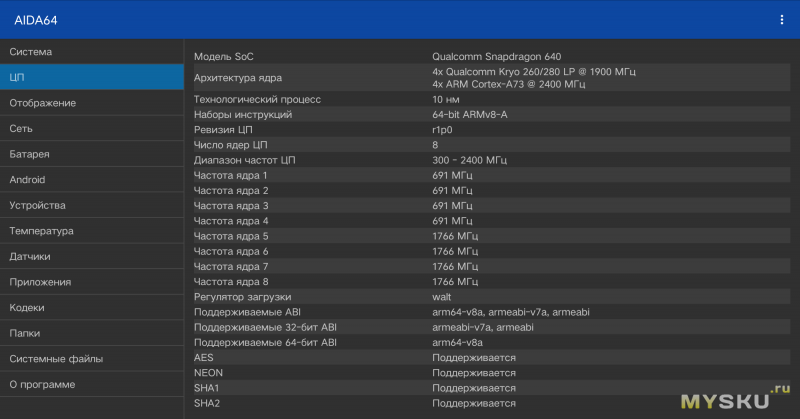Select the Папки sidebar item
The height and width of the screenshot is (419, 800).
[92, 333]
